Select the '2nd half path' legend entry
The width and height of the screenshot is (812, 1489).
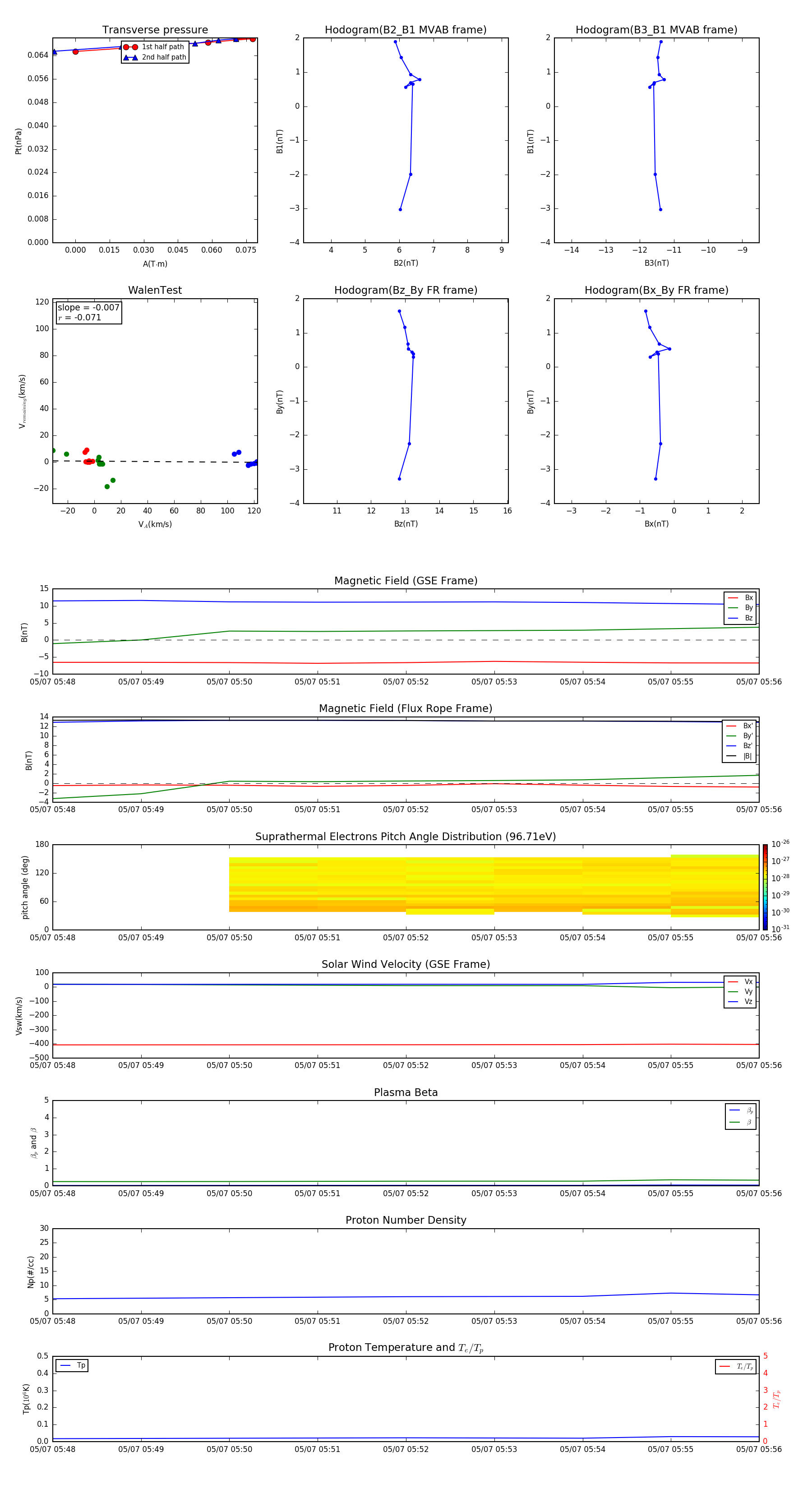point(155,57)
